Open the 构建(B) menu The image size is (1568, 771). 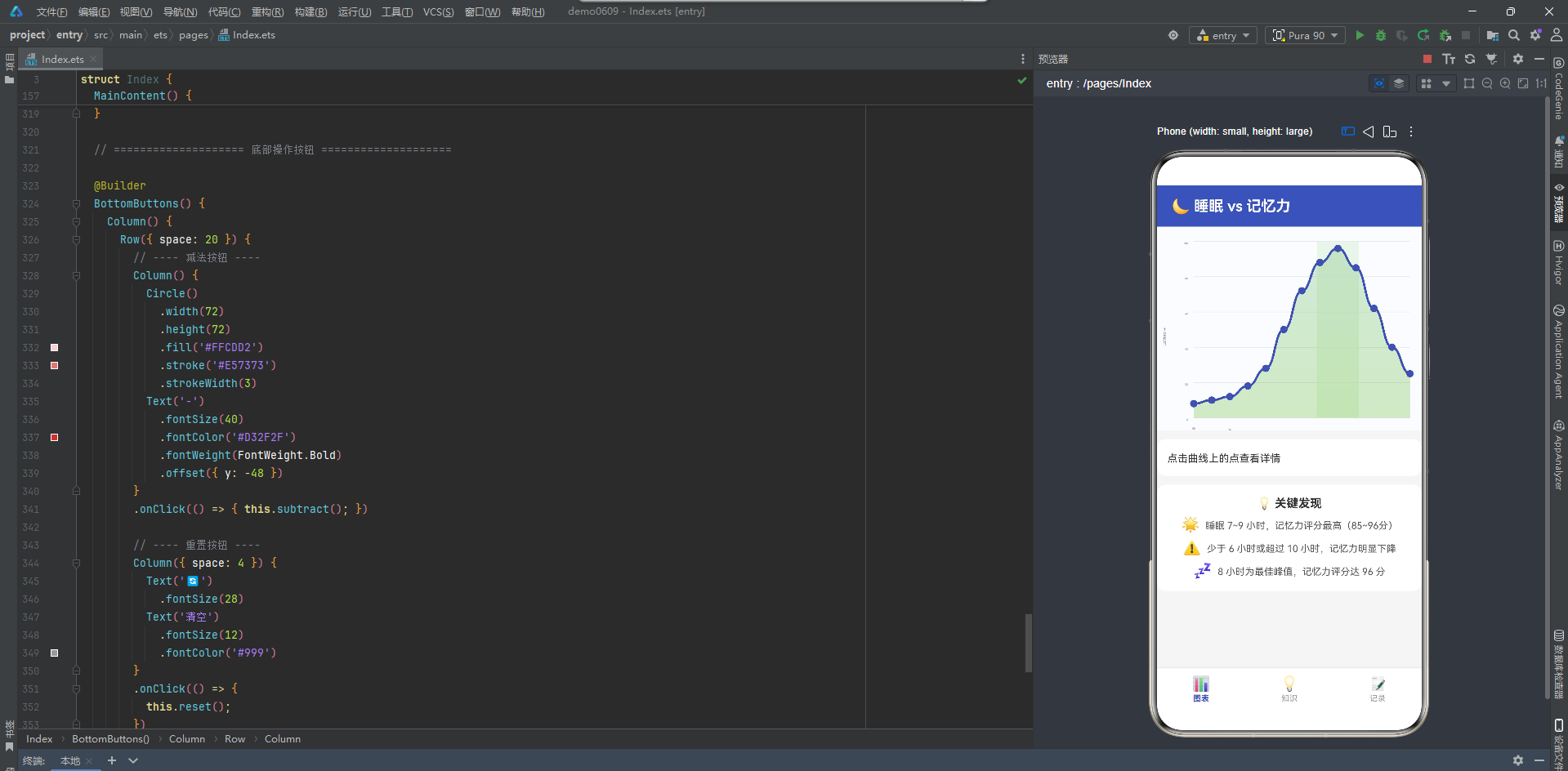[310, 12]
